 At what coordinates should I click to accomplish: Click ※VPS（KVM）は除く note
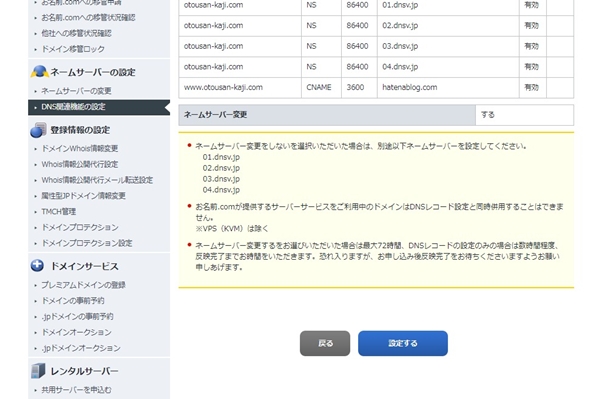[232, 229]
